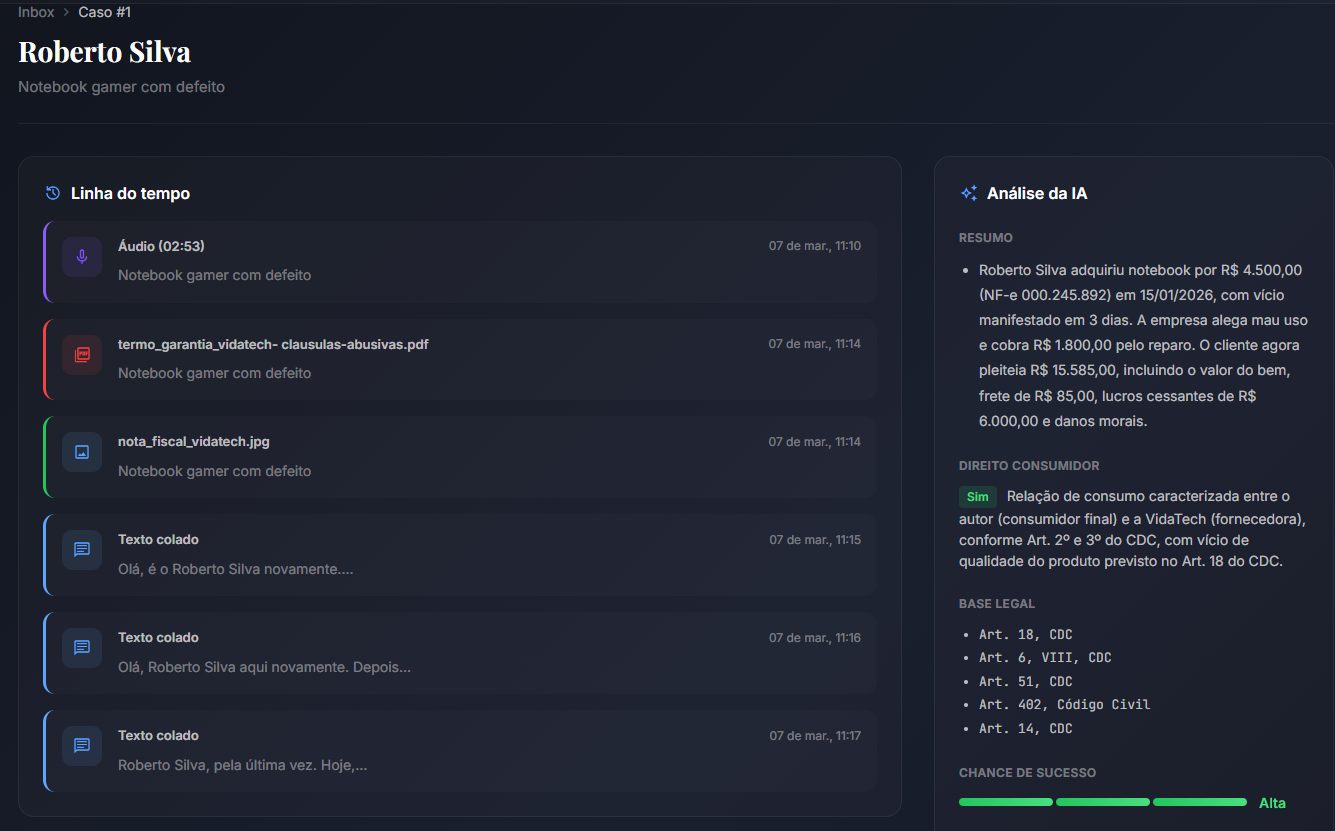Screen dimensions: 1335x831
Task: Go back to Inbox breadcrumb
Action: 36,12
